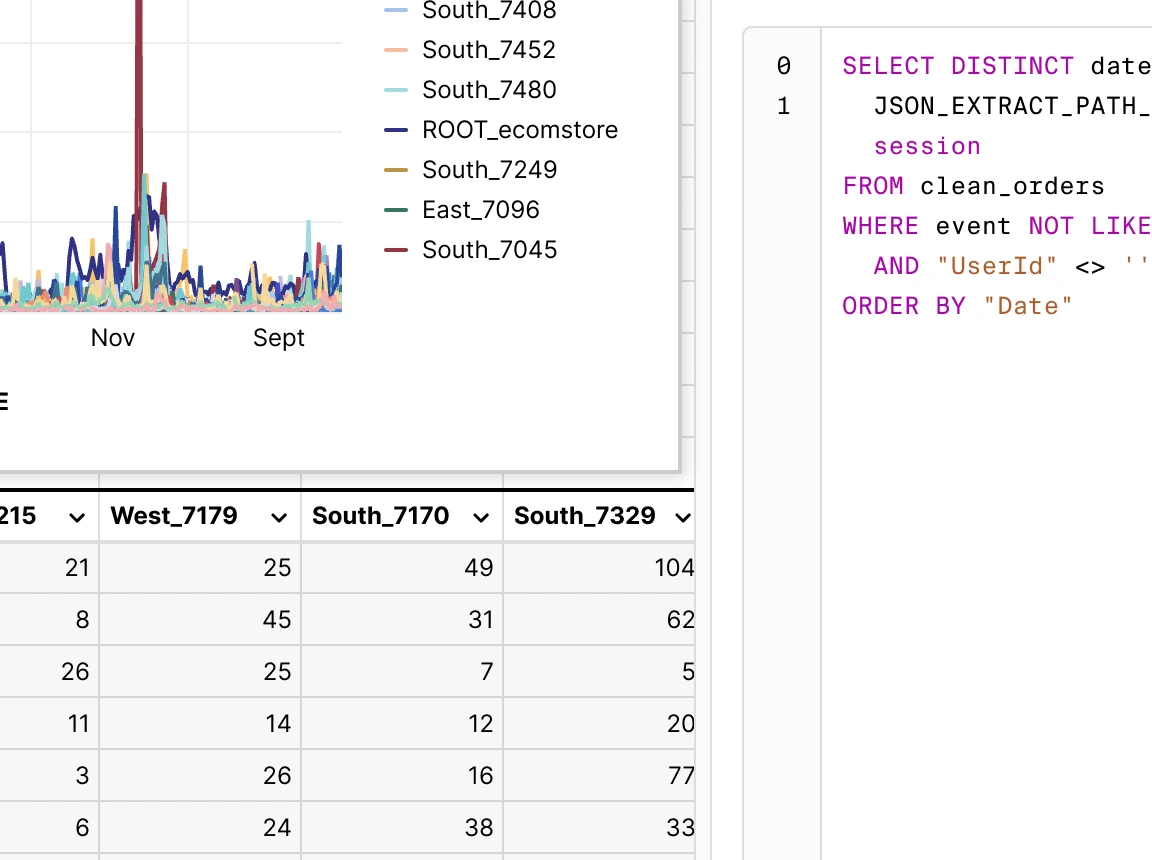Click line number 0 in SQL editor
The height and width of the screenshot is (860, 1152).
(x=783, y=66)
